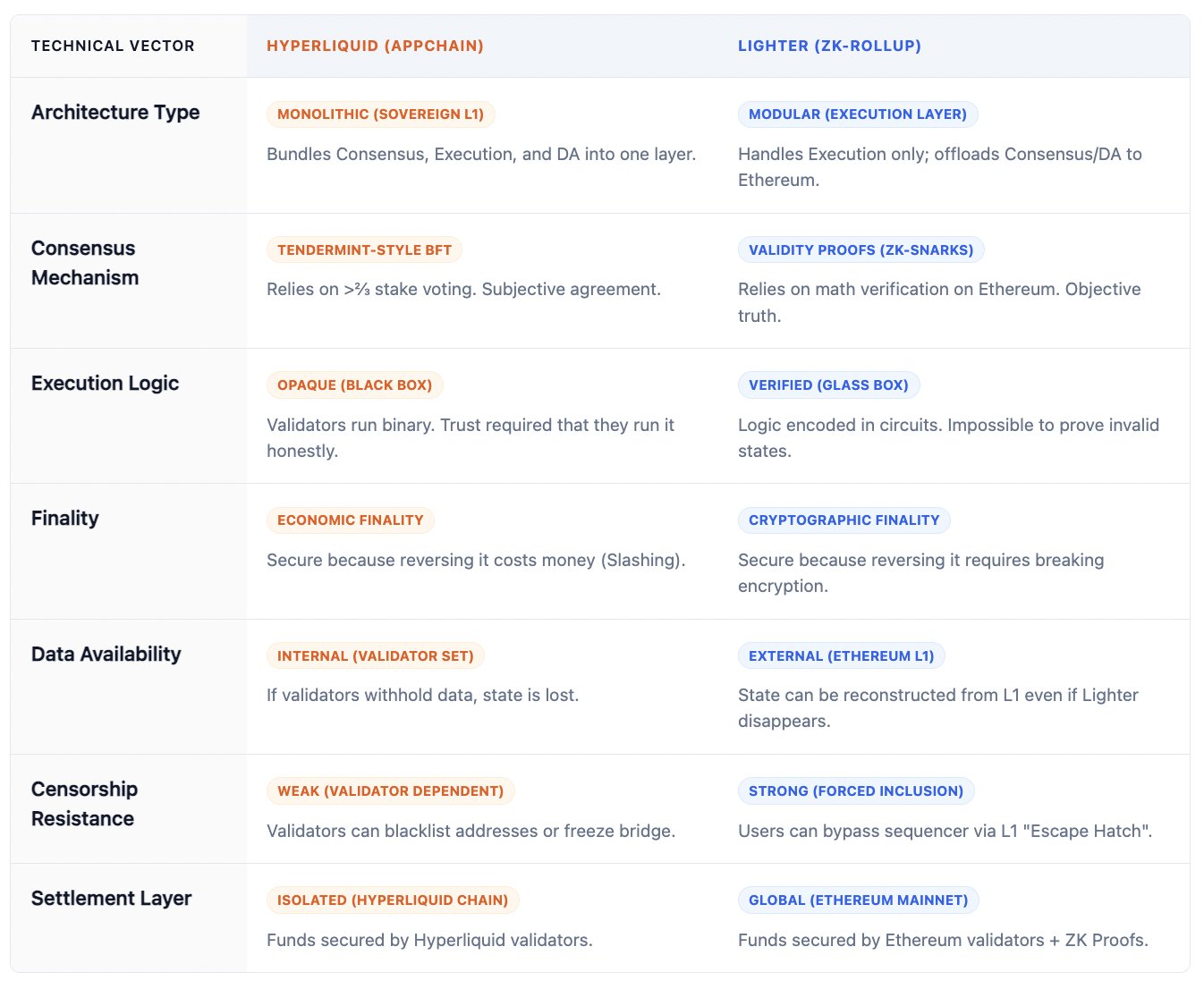Click text "Funds secured by Ethereum validators + ZK Proofs."
1204x989 pixels.
point(943,940)
